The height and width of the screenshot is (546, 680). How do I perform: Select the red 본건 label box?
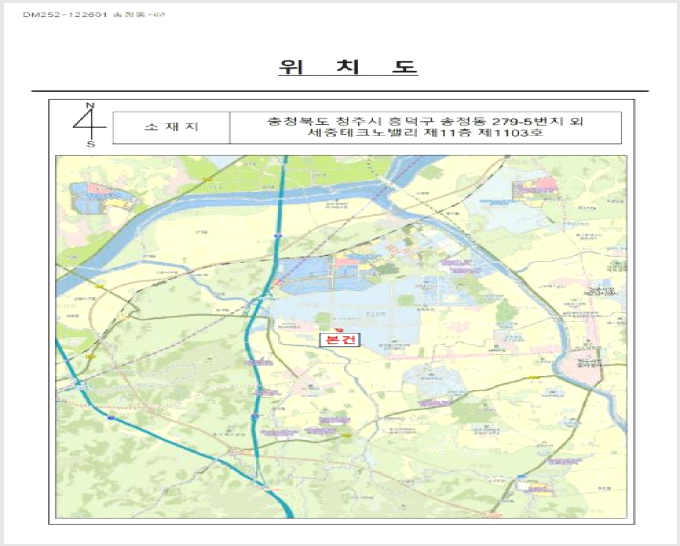pyautogui.click(x=340, y=340)
